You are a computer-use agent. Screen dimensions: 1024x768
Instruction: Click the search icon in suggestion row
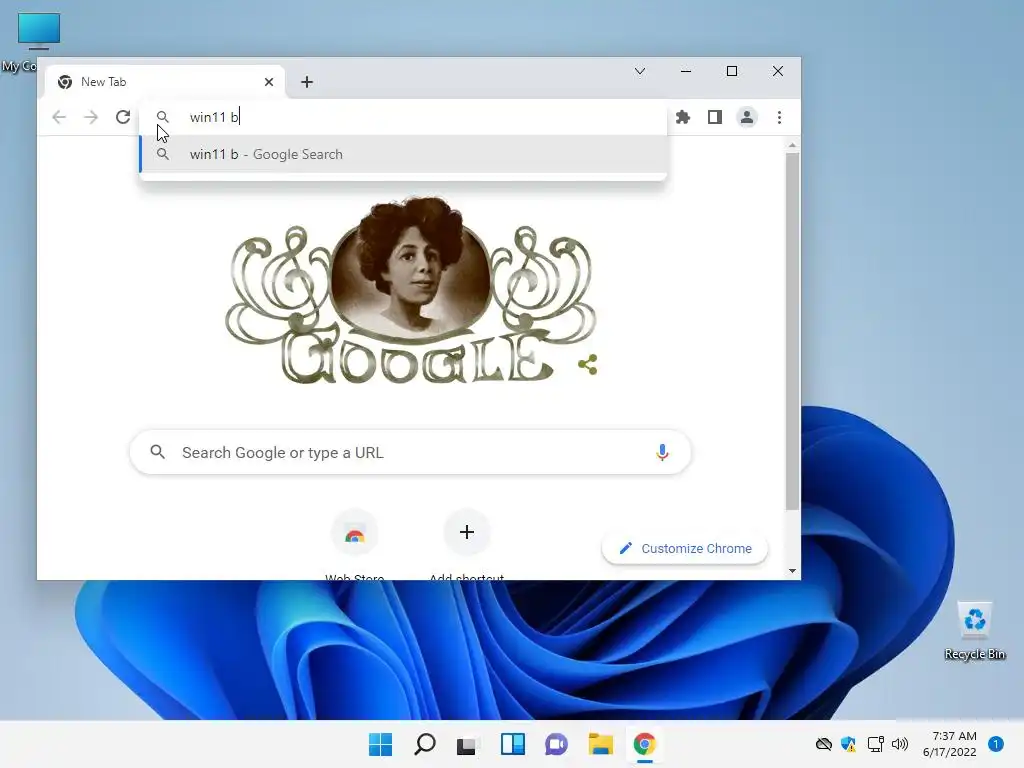pyautogui.click(x=163, y=154)
